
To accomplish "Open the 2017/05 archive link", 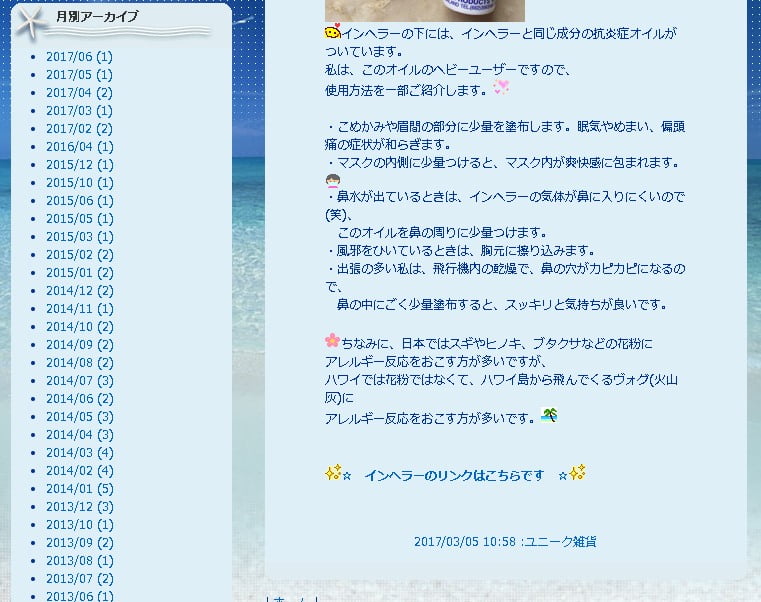I will click(79, 75).
